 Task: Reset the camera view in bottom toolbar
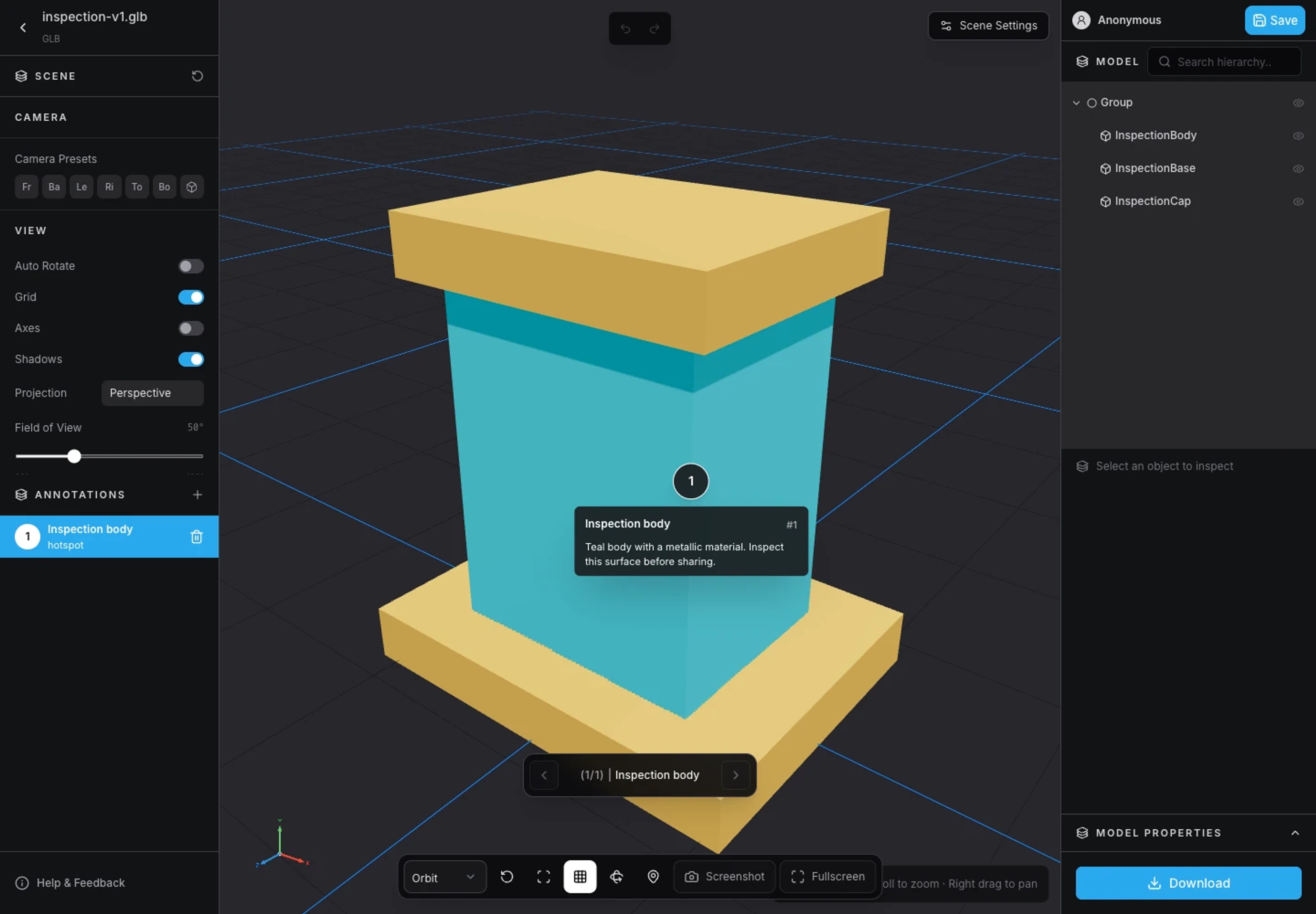coord(507,877)
